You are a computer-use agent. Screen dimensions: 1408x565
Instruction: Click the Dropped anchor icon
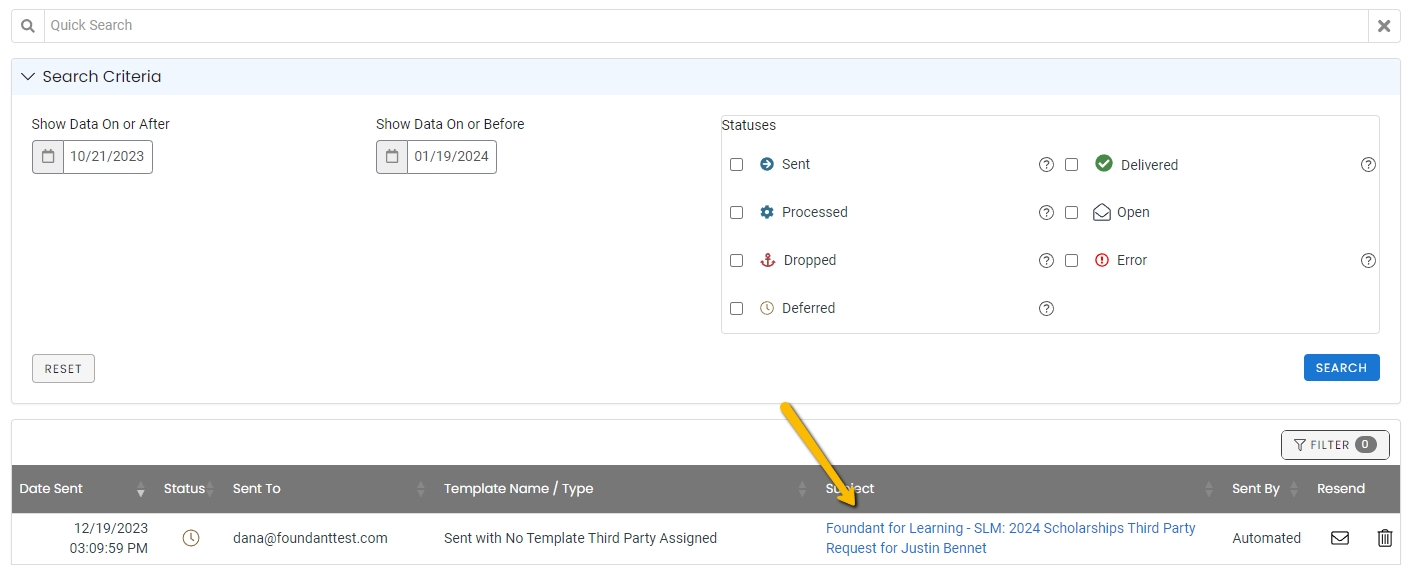pos(768,260)
